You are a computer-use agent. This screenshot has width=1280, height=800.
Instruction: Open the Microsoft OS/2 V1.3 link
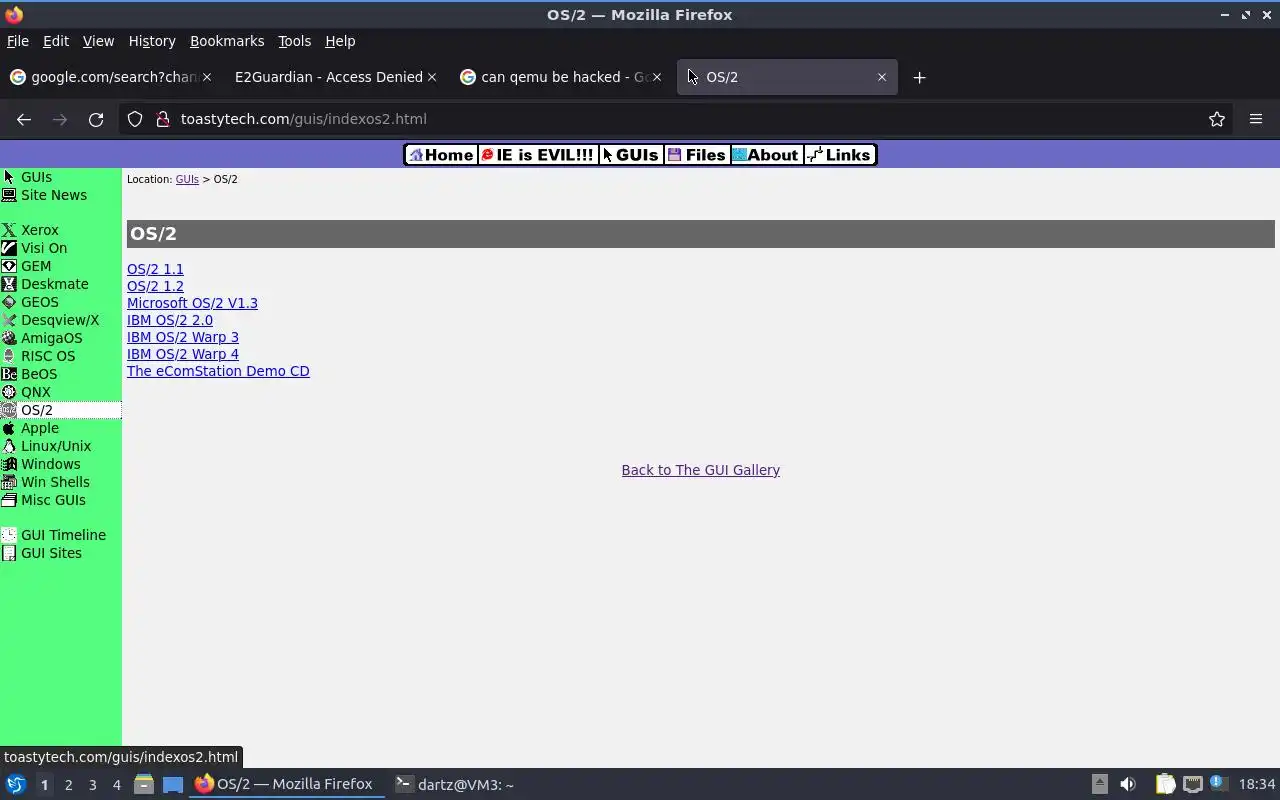[192, 303]
